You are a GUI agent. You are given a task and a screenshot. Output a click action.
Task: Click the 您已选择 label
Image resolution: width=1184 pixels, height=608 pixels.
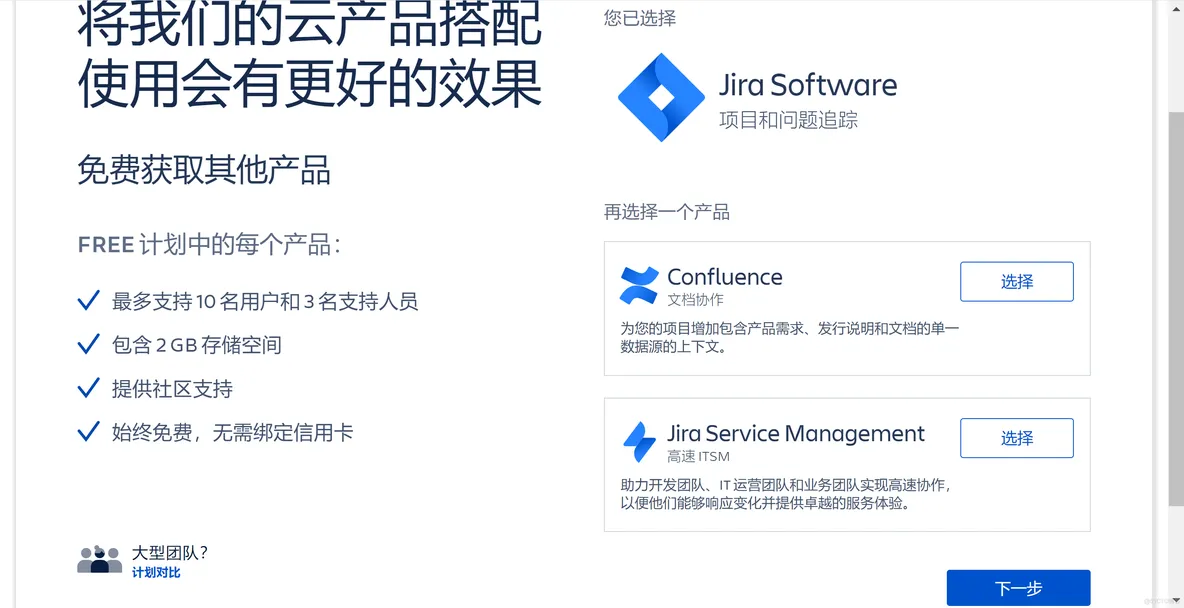point(640,18)
